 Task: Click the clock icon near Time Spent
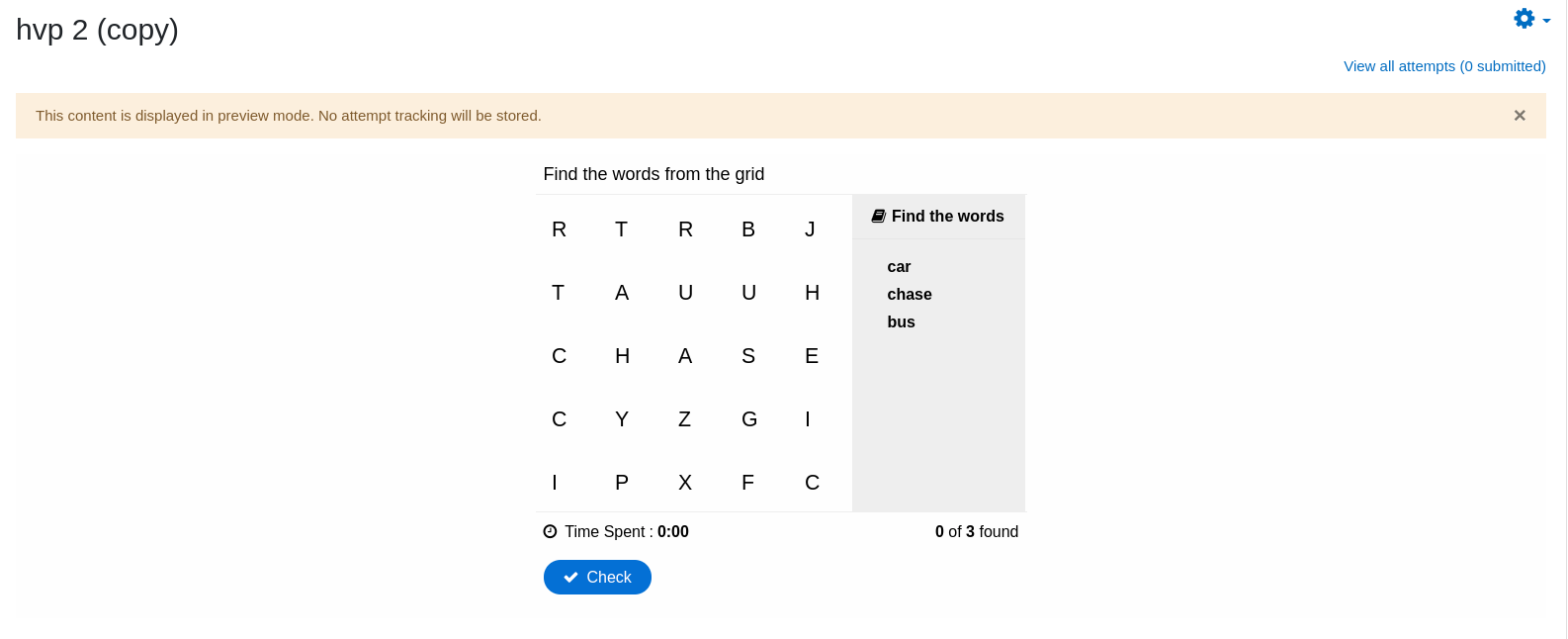(551, 532)
